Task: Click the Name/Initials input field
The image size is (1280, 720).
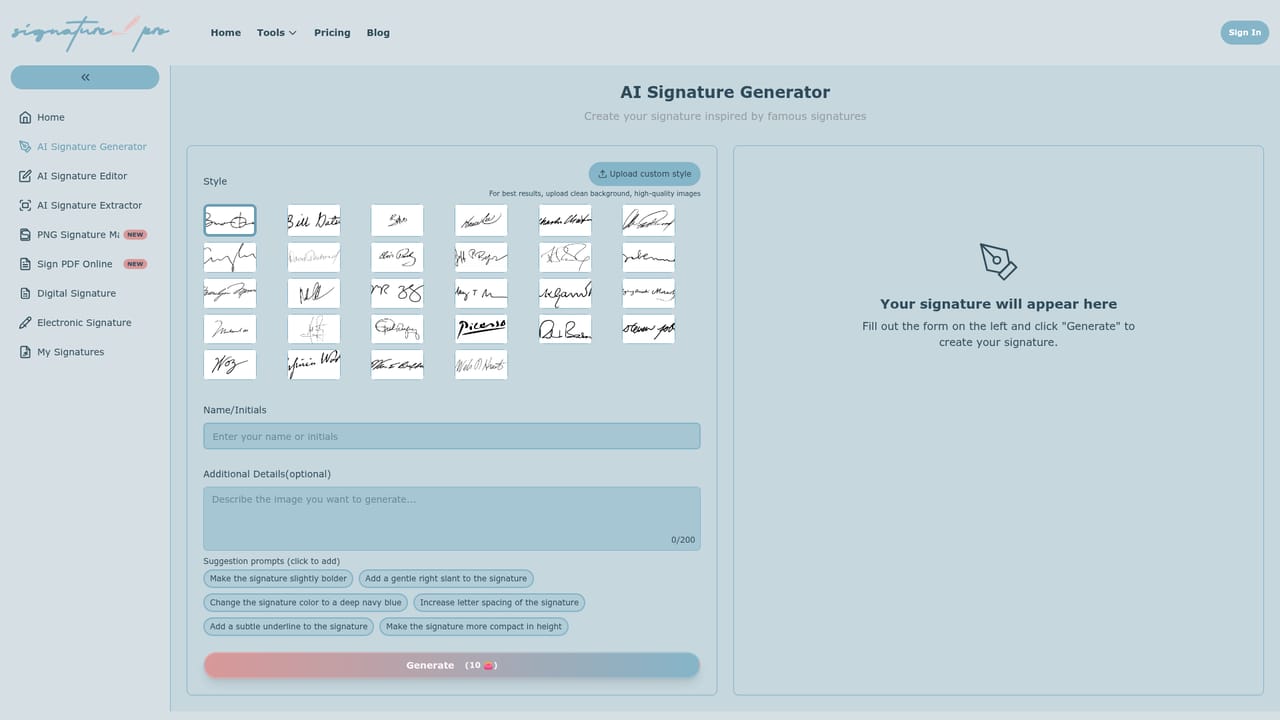Action: (x=452, y=436)
